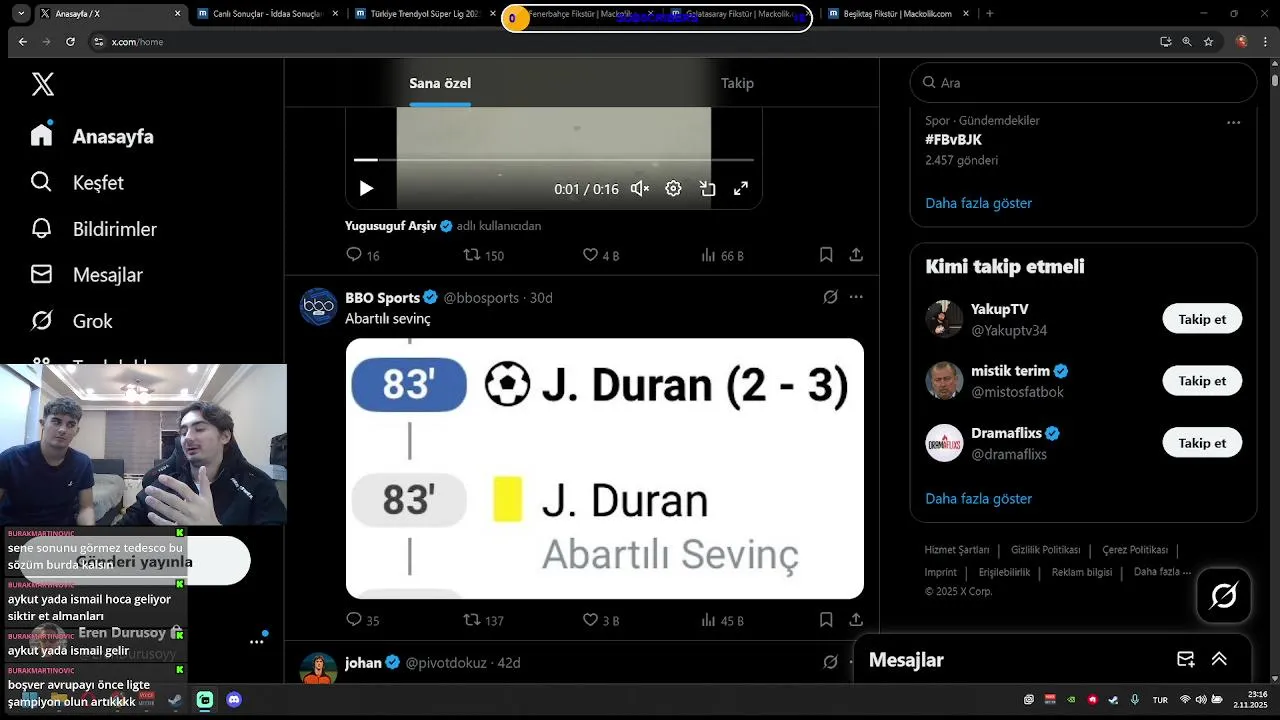
Task: Reply to Yugusuguf Arşiv post (16 replies)
Action: (x=362, y=255)
